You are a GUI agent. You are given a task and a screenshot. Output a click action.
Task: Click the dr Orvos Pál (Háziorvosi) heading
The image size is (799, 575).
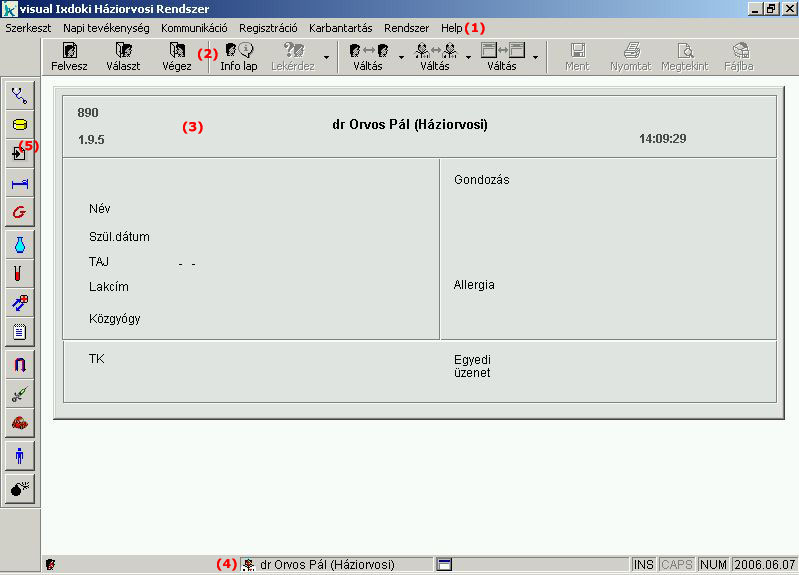(410, 124)
